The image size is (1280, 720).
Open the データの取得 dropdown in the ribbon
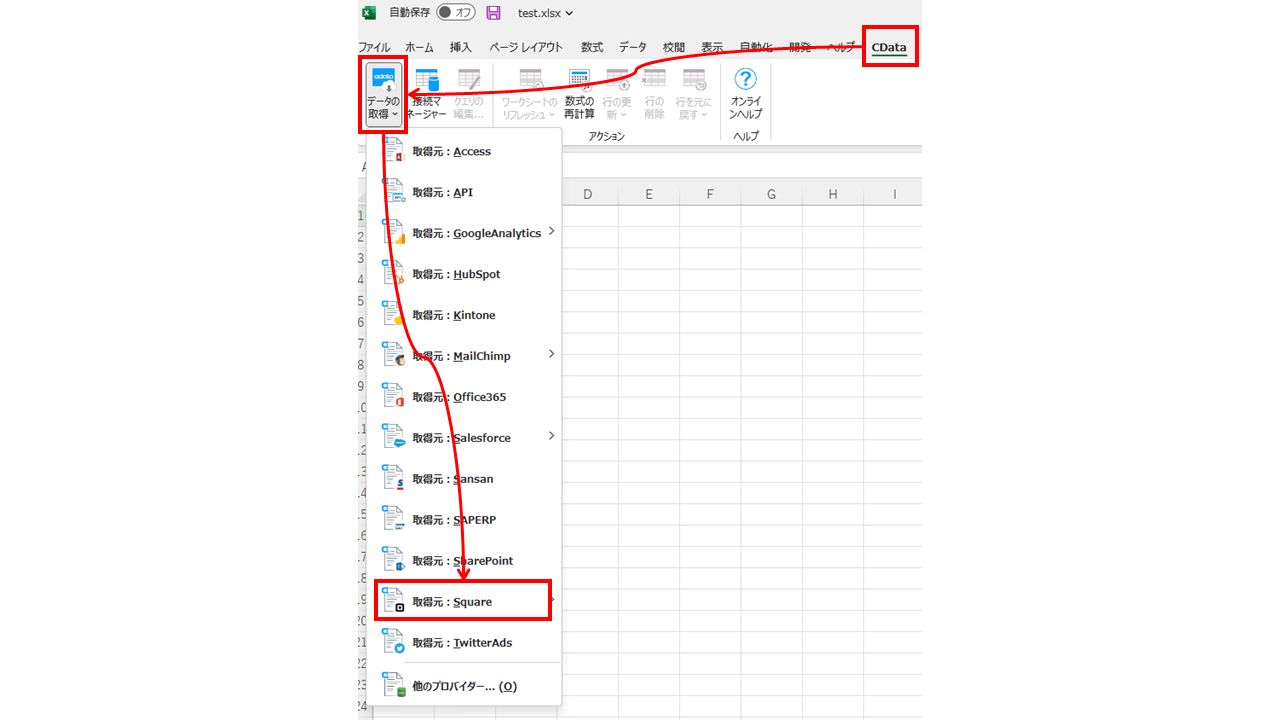[x=383, y=95]
